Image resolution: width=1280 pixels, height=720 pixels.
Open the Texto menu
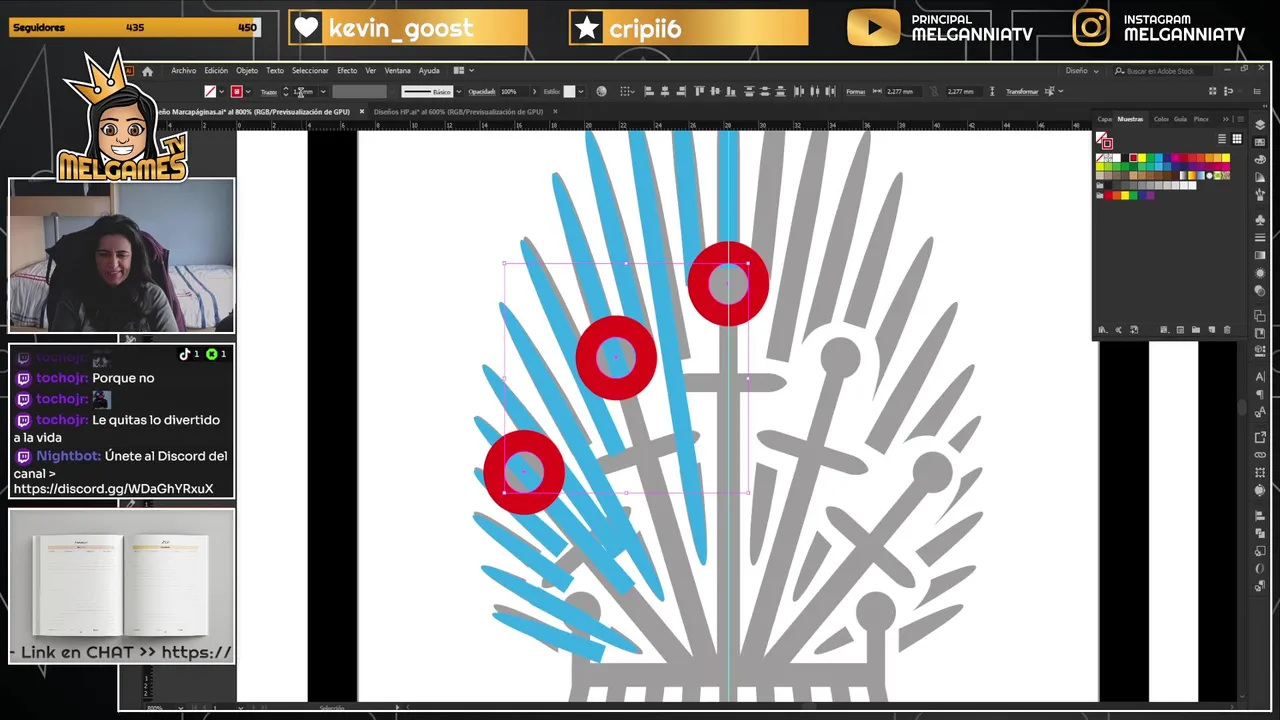coord(275,71)
